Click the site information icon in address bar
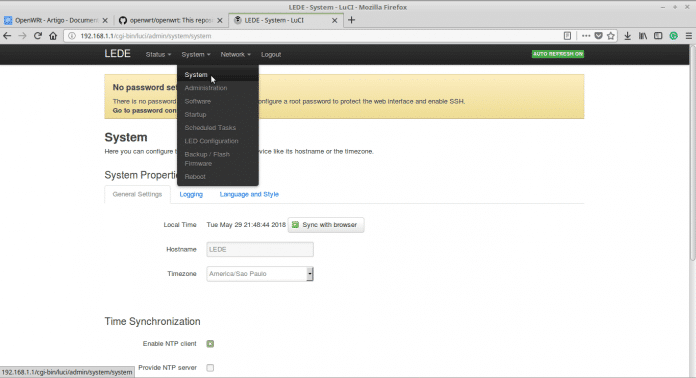This screenshot has width=696, height=378. pos(72,36)
